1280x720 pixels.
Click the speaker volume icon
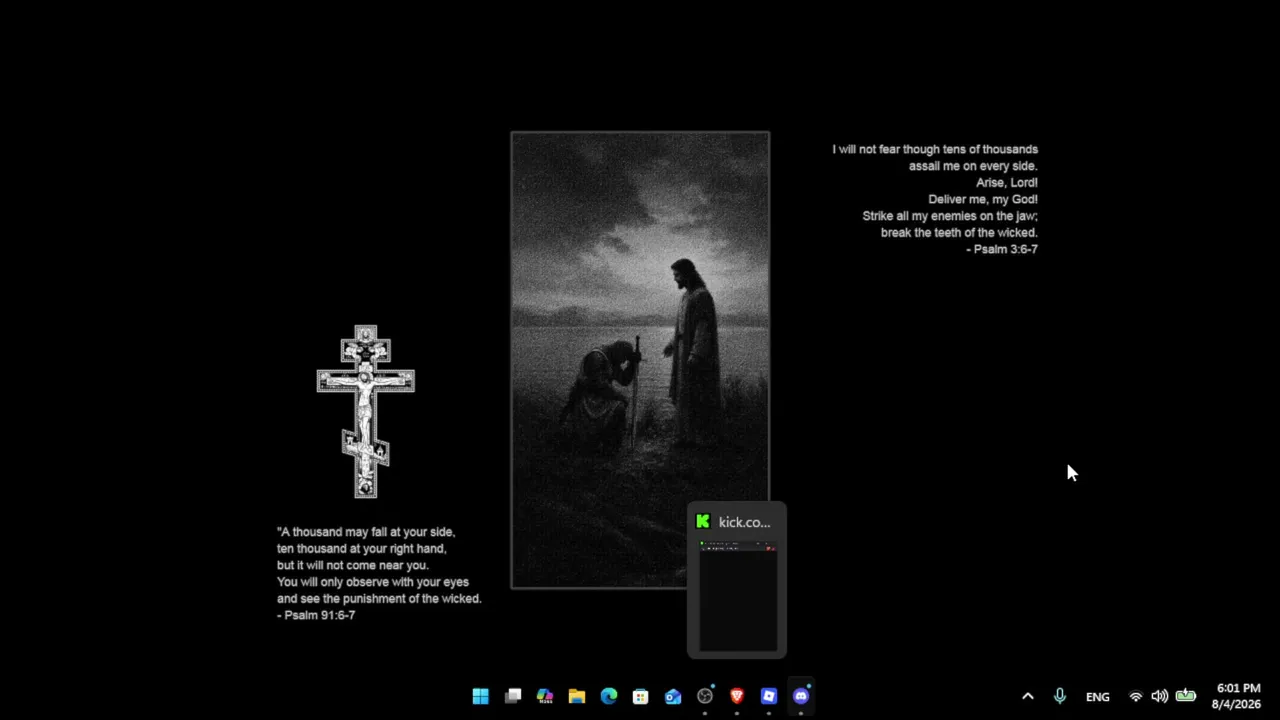1160,696
